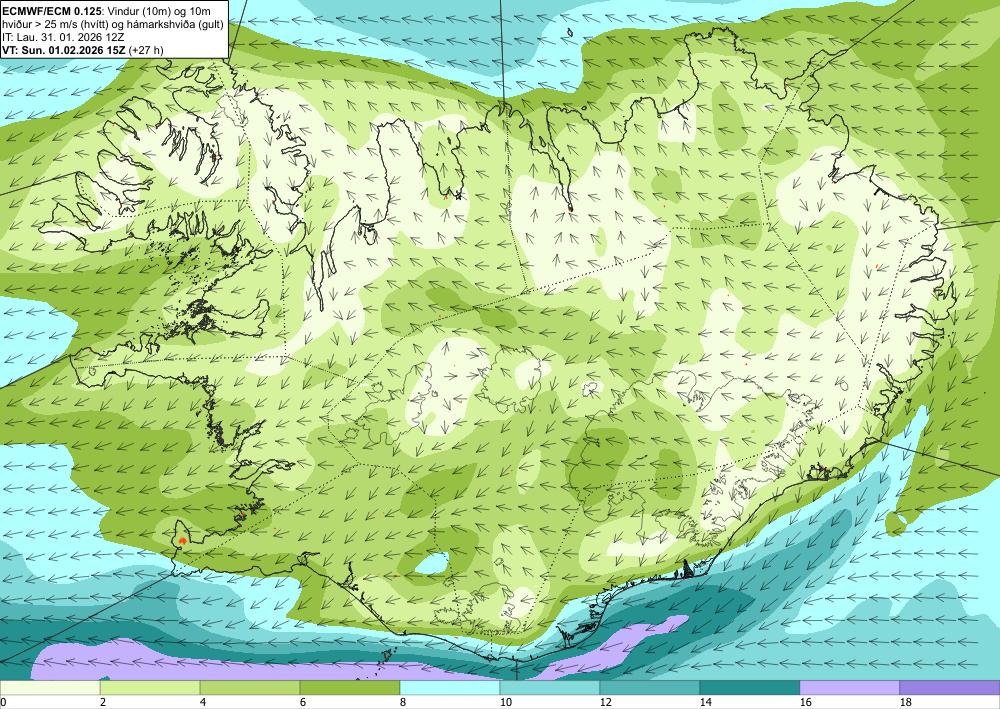Screen dimensions: 1000x709
Task: Click the above-18 m/s purple legend swatch
Action: pos(950,687)
